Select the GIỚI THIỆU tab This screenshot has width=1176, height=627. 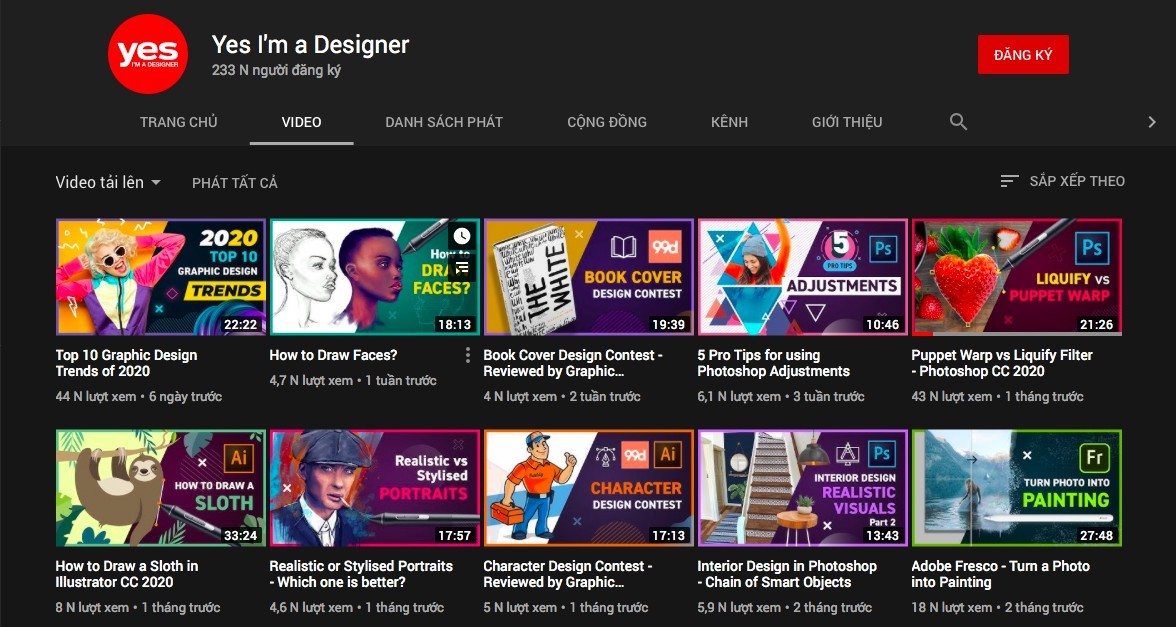[x=847, y=122]
